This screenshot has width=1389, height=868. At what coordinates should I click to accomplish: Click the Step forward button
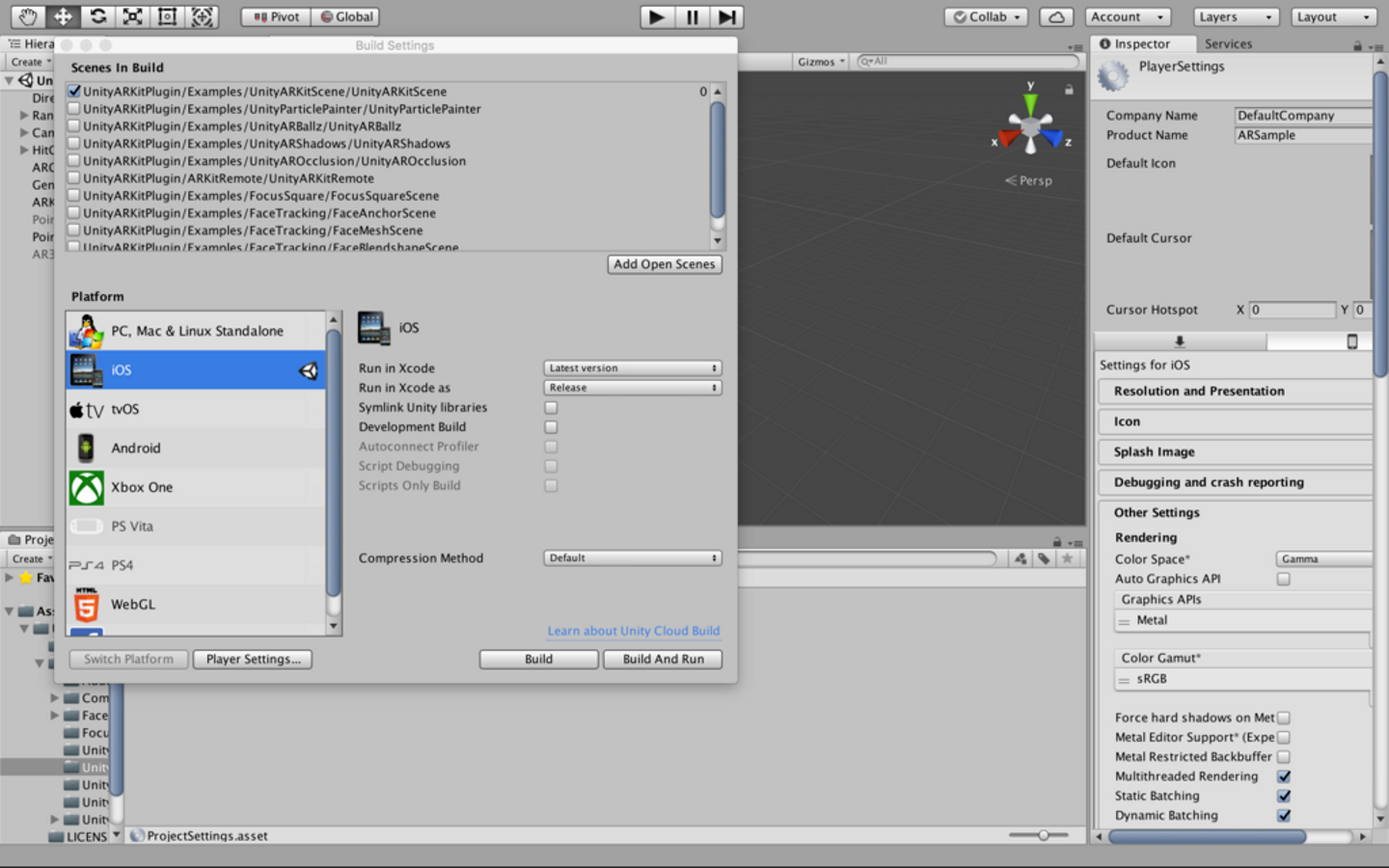(727, 16)
